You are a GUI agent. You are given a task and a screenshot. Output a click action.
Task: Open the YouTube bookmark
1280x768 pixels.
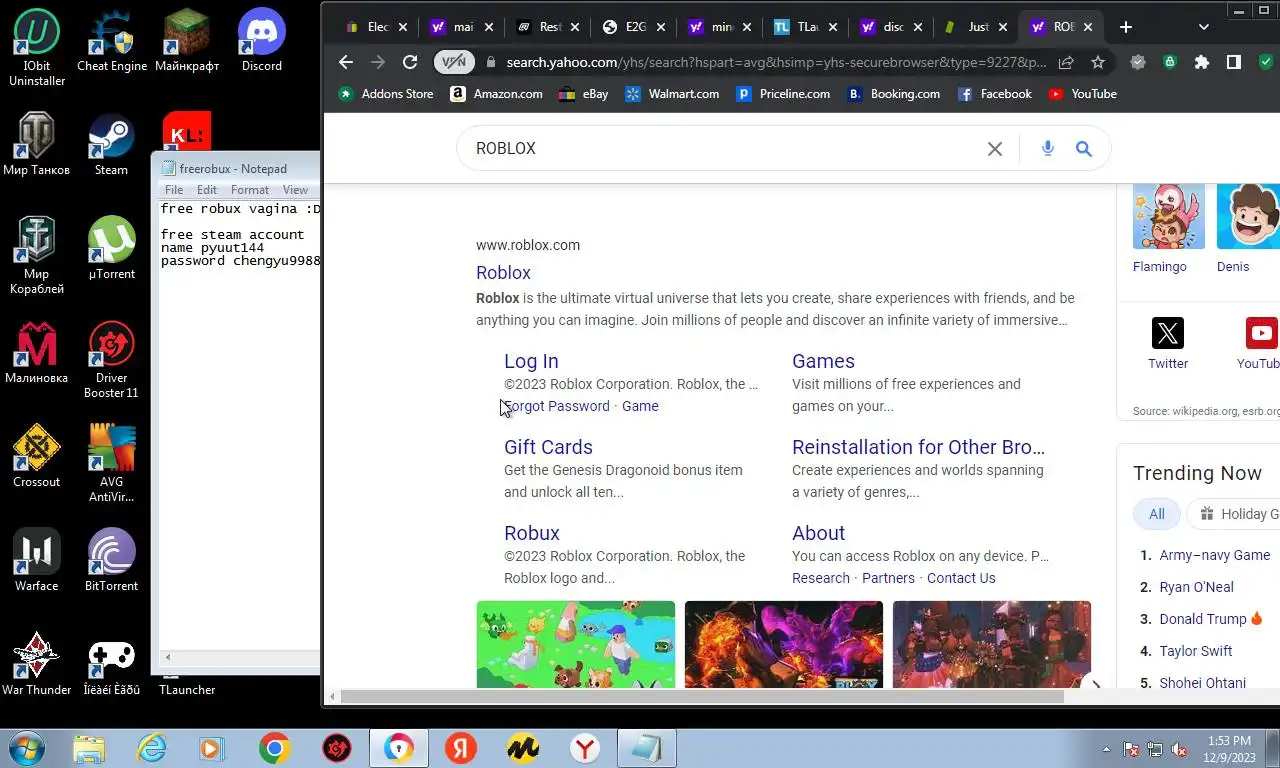1082,94
